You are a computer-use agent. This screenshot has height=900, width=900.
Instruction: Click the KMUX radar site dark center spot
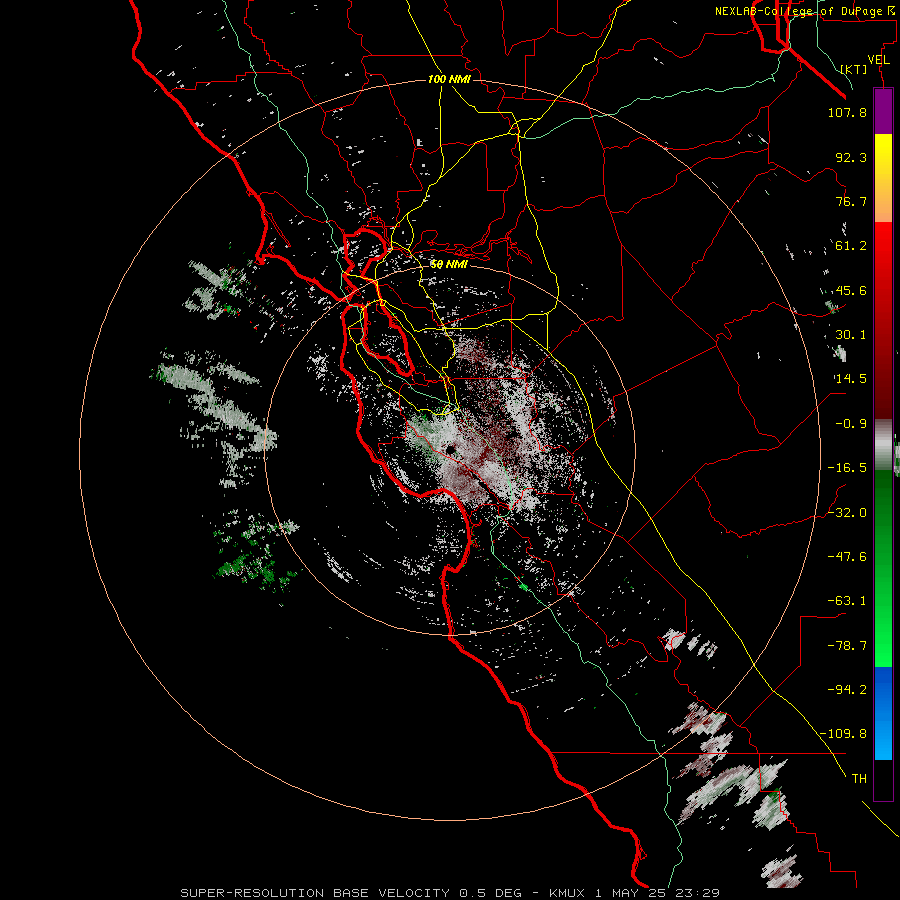tap(451, 449)
